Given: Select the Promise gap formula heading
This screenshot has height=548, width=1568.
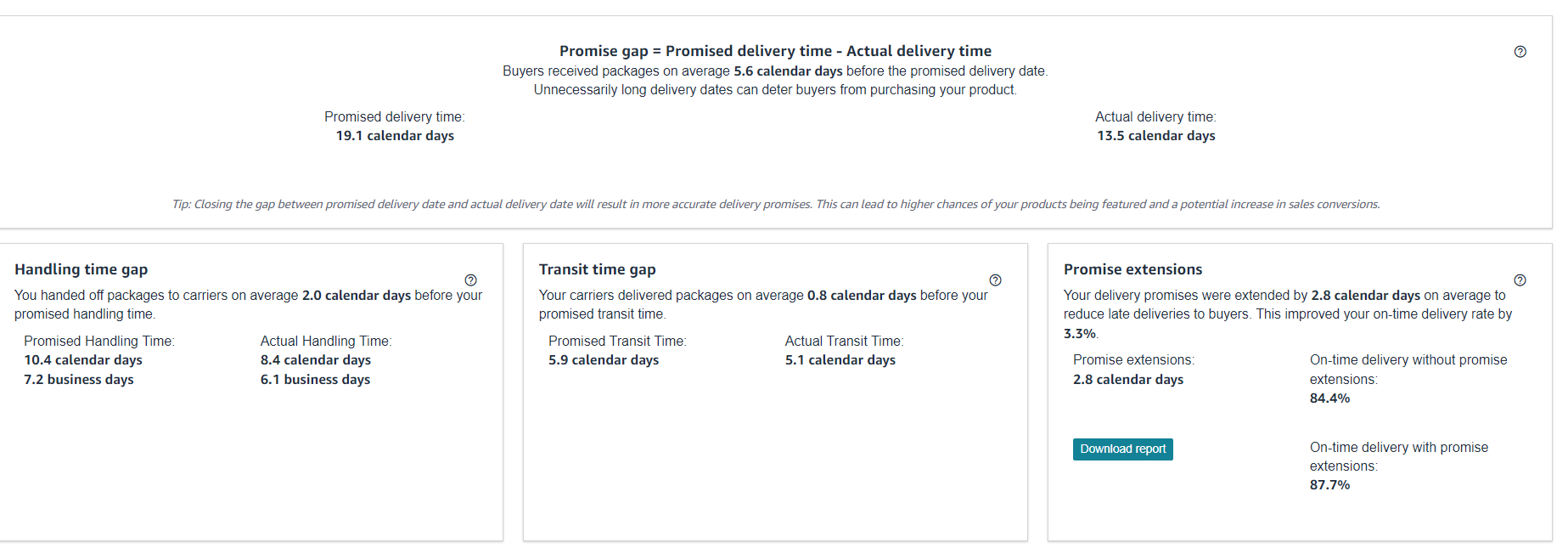Looking at the screenshot, I should pos(775,51).
